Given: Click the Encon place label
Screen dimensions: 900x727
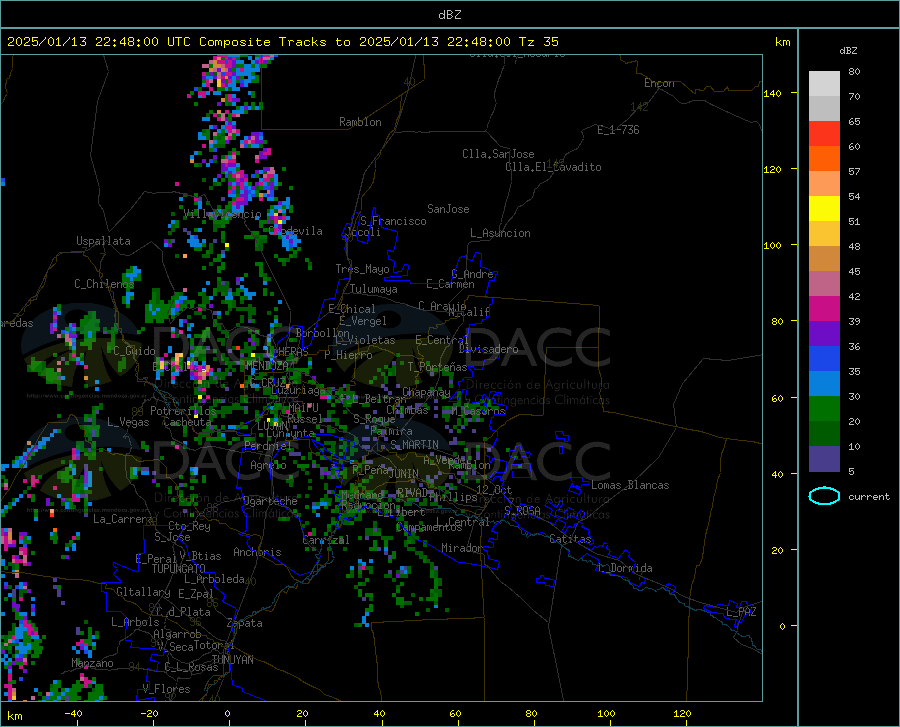Looking at the screenshot, I should 659,83.
